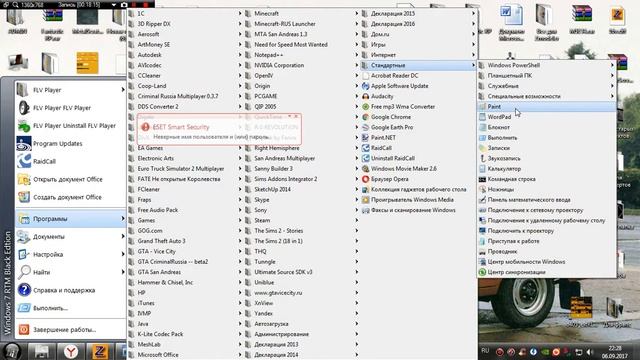
Task: Expand the Планшетный ПК submenu arrow
Action: click(612, 76)
